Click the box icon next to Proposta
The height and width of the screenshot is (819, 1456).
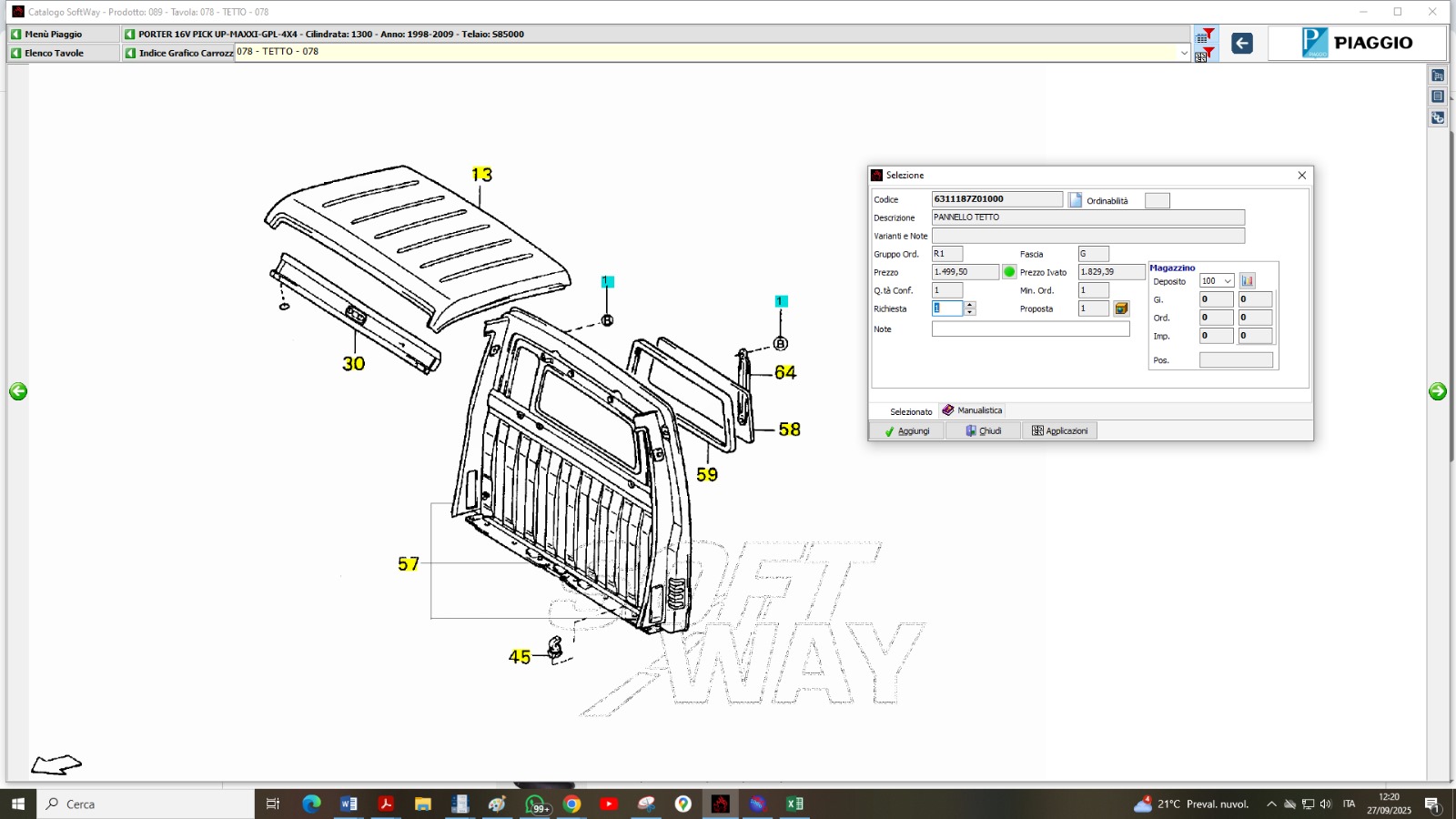pos(1121,308)
